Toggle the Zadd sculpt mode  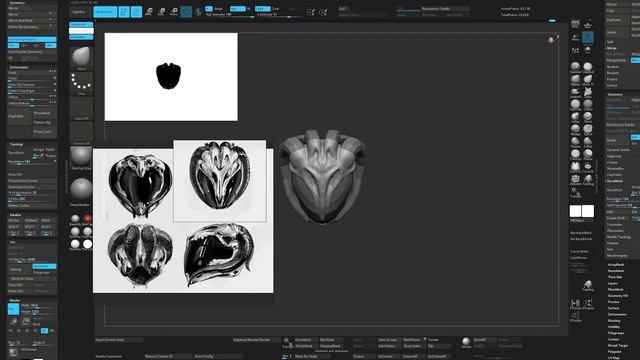262,8
